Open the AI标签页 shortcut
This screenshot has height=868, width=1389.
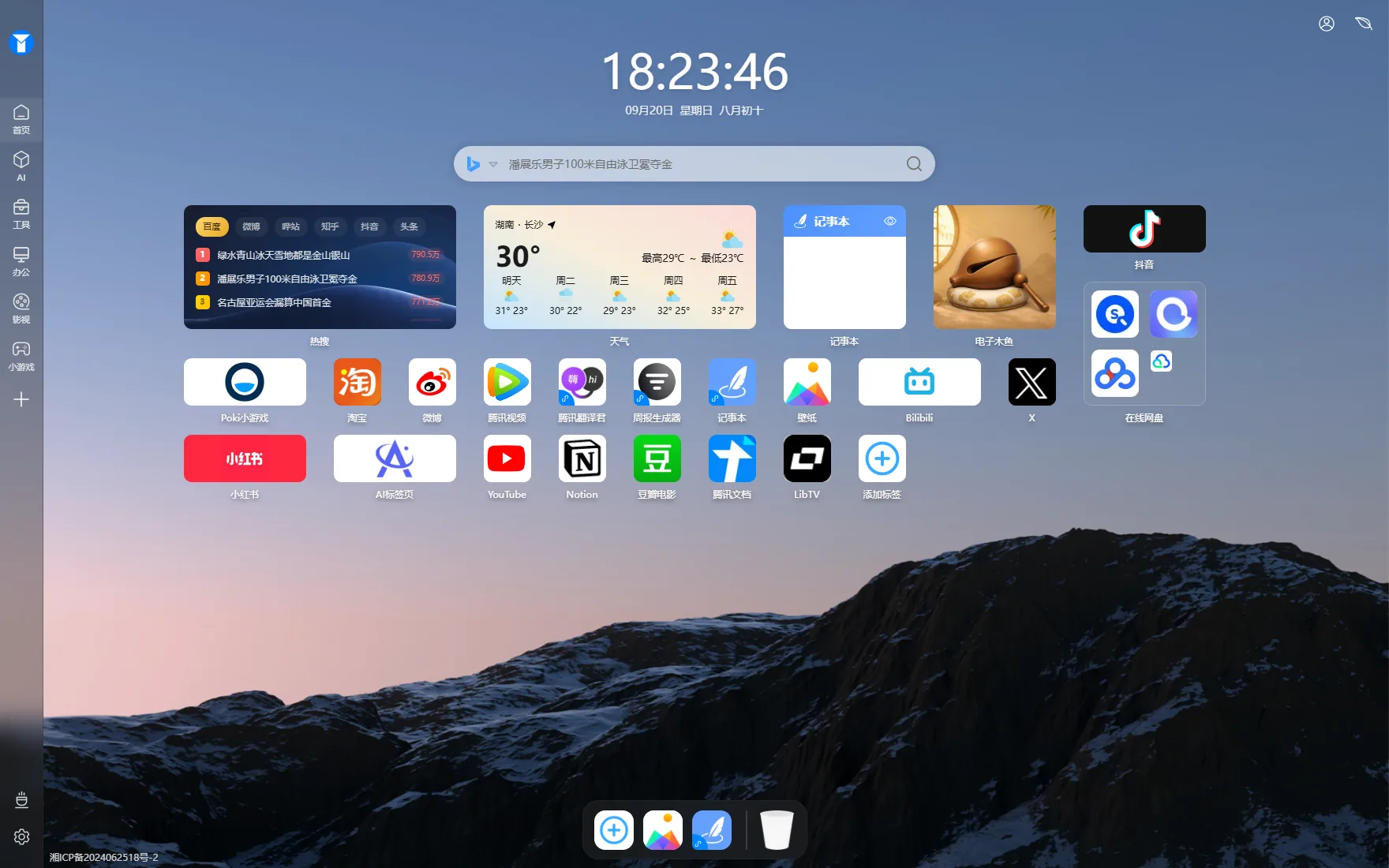395,458
